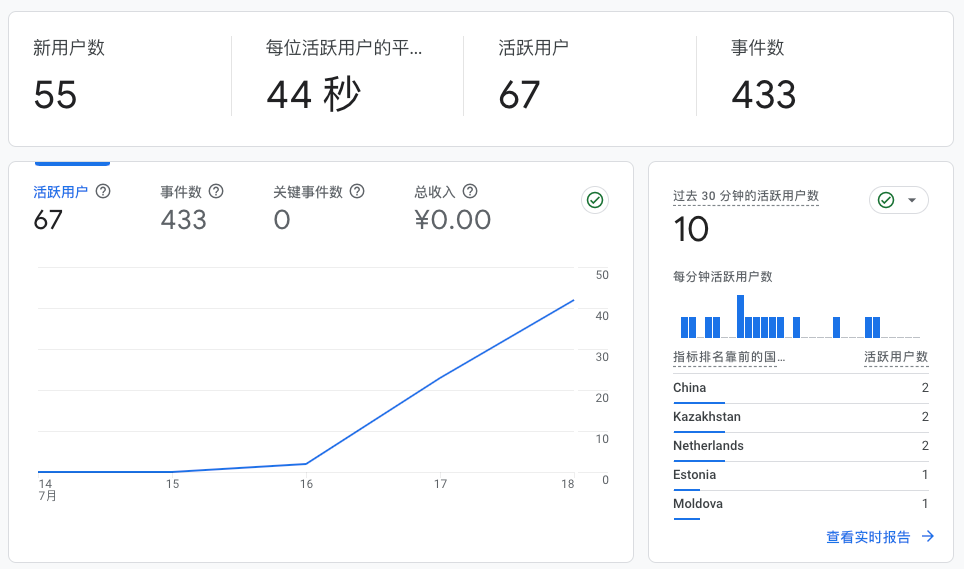Screen dimensions: 964x569
Task: Click the help icon beside 事件数
Action: 216,191
